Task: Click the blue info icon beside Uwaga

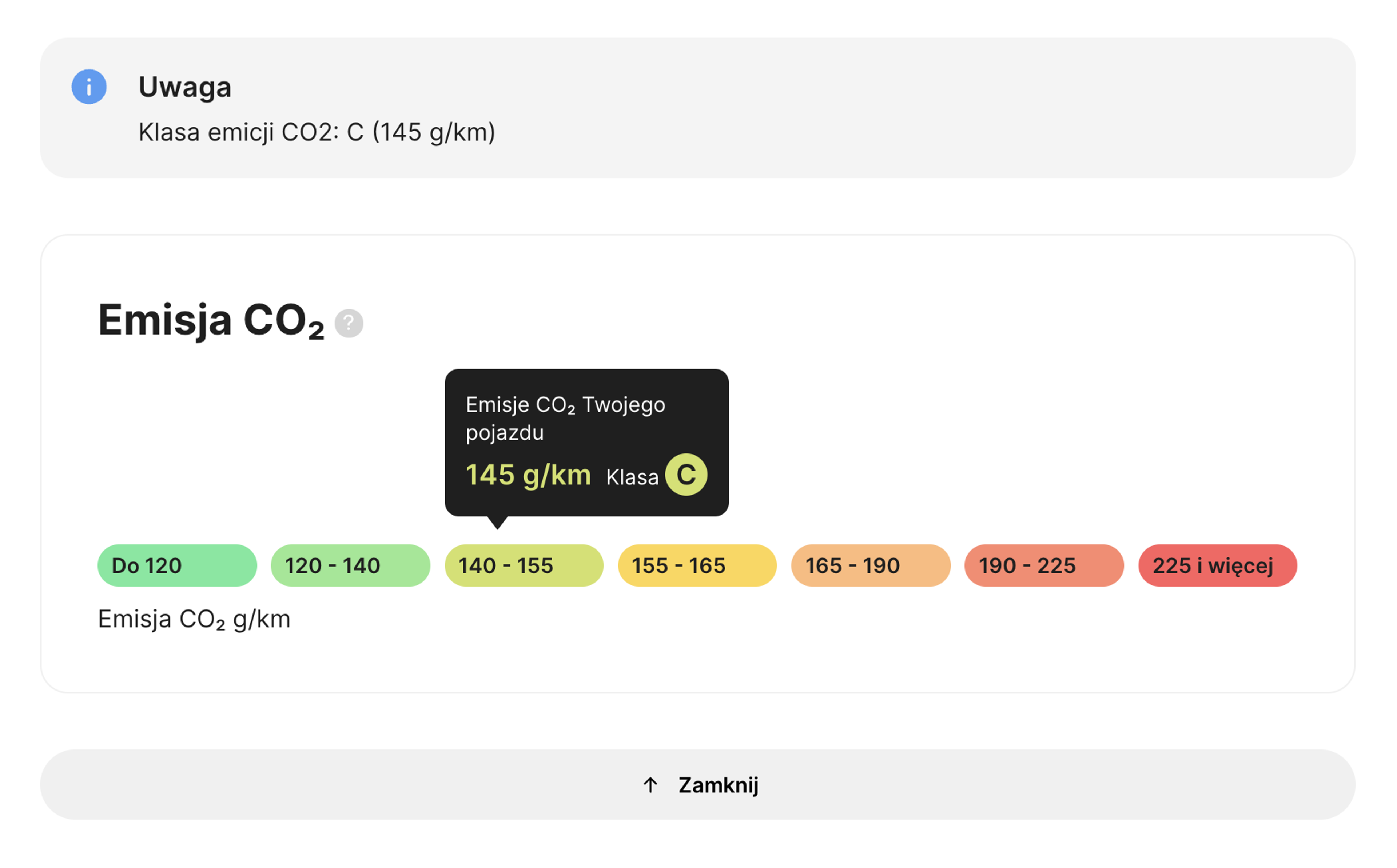Action: click(89, 87)
